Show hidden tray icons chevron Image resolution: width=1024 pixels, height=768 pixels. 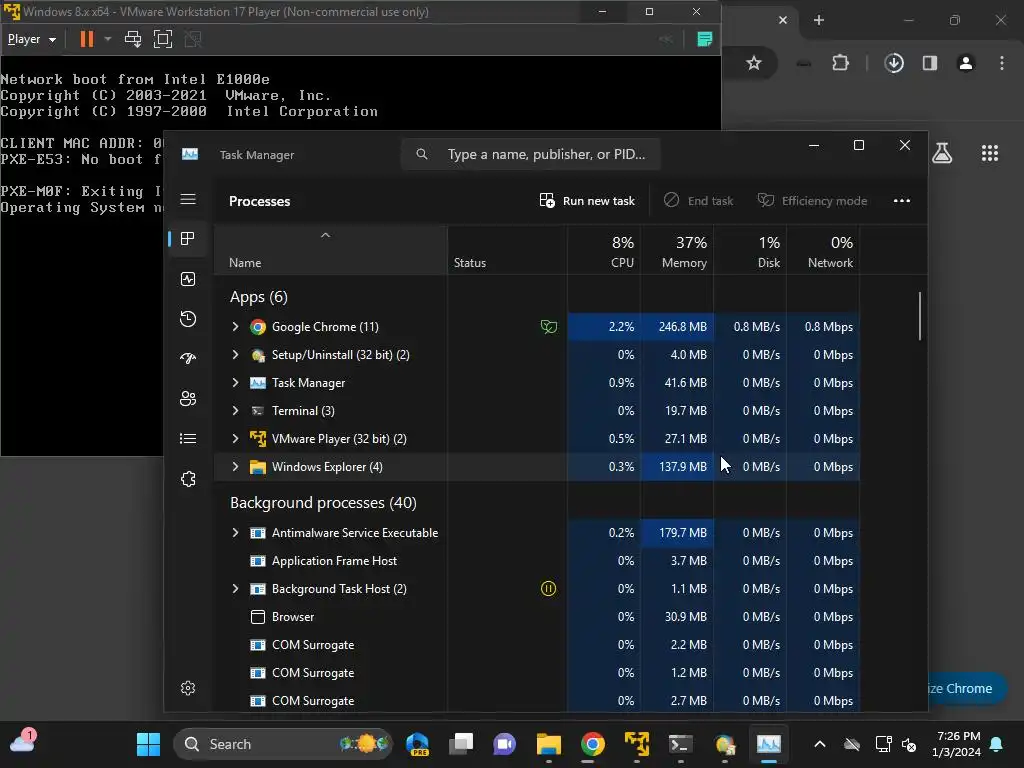pyautogui.click(x=820, y=744)
